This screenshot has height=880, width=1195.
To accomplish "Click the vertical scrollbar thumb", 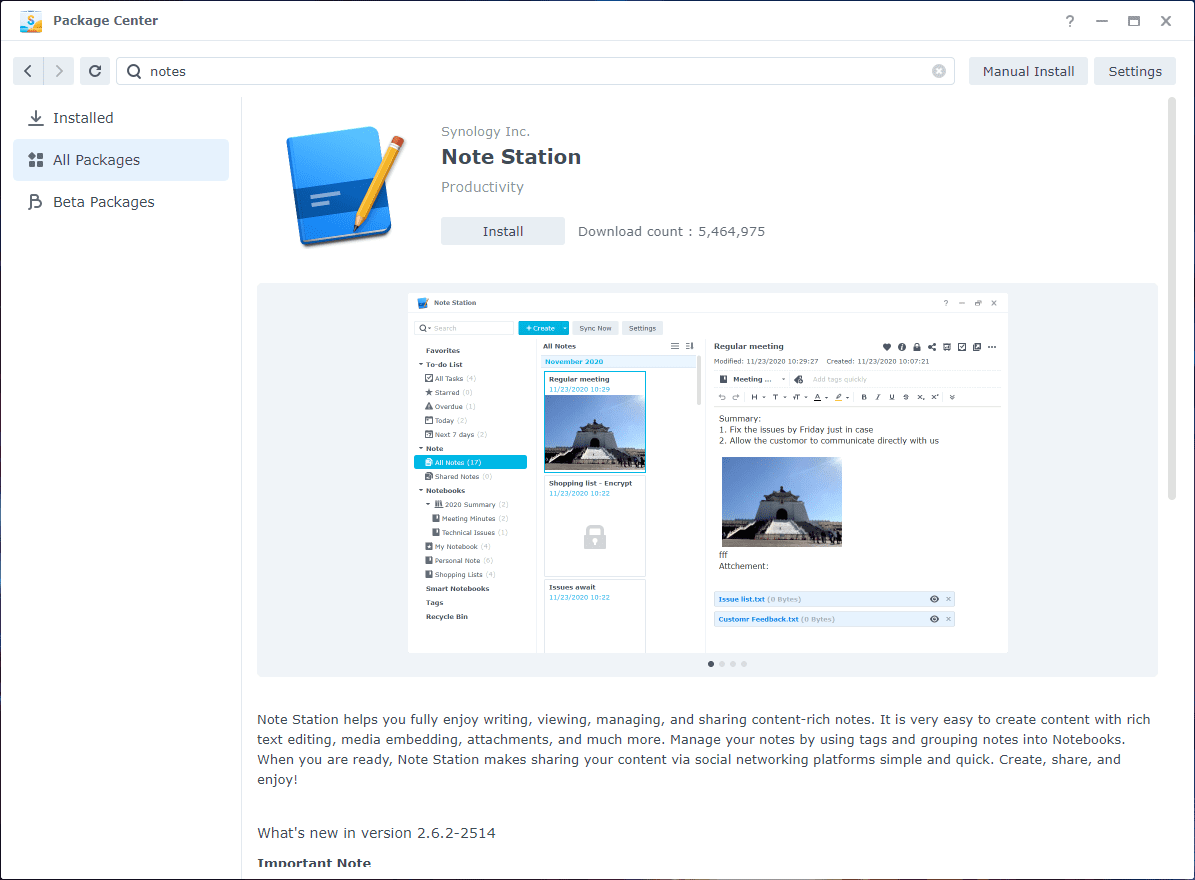I will click(1171, 299).
